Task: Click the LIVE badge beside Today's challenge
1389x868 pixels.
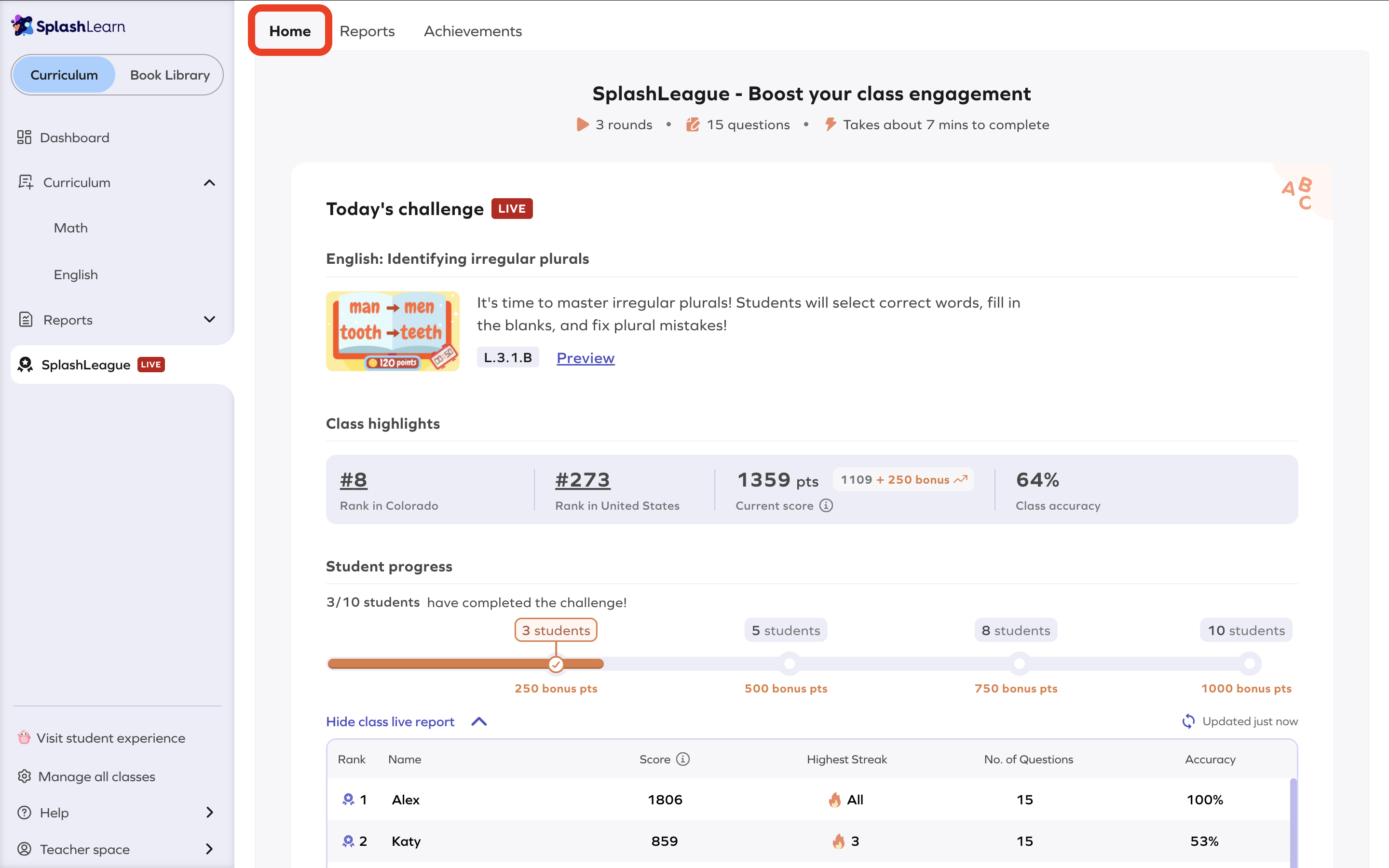Action: point(512,208)
